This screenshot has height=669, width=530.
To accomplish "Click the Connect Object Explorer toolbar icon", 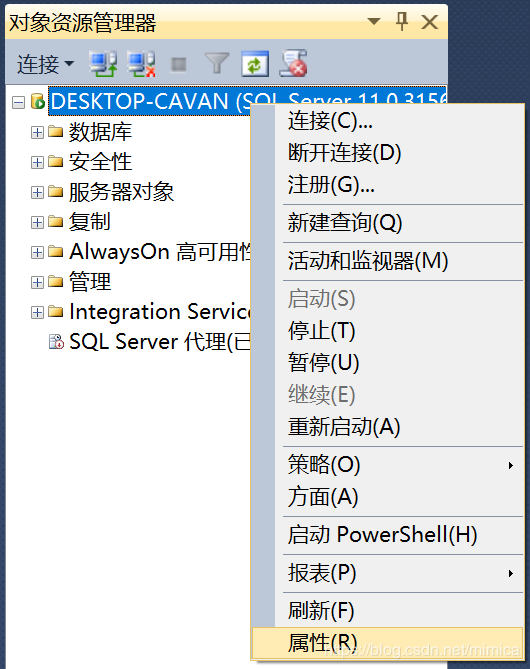I will coord(103,64).
